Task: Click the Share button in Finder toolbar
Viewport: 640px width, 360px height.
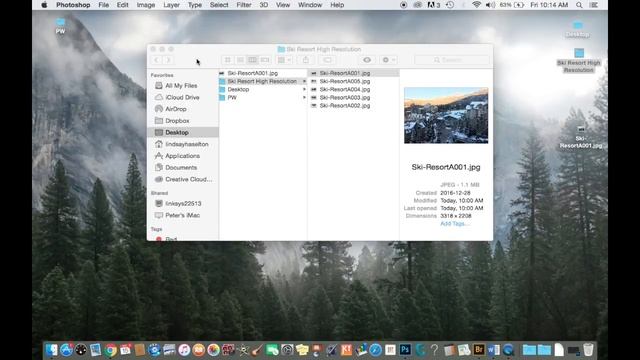Action: [306, 60]
